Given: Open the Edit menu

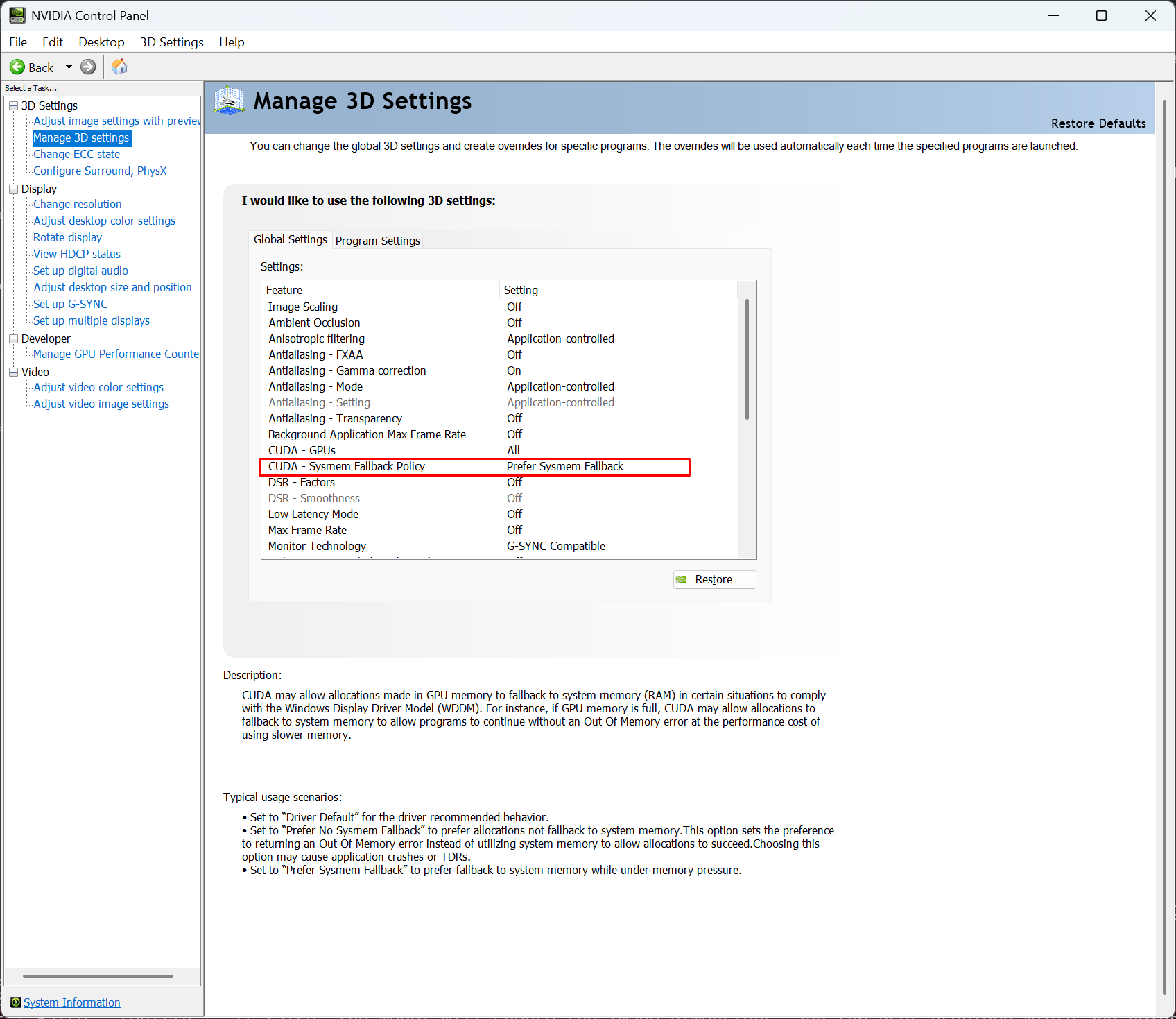Looking at the screenshot, I should 53,42.
